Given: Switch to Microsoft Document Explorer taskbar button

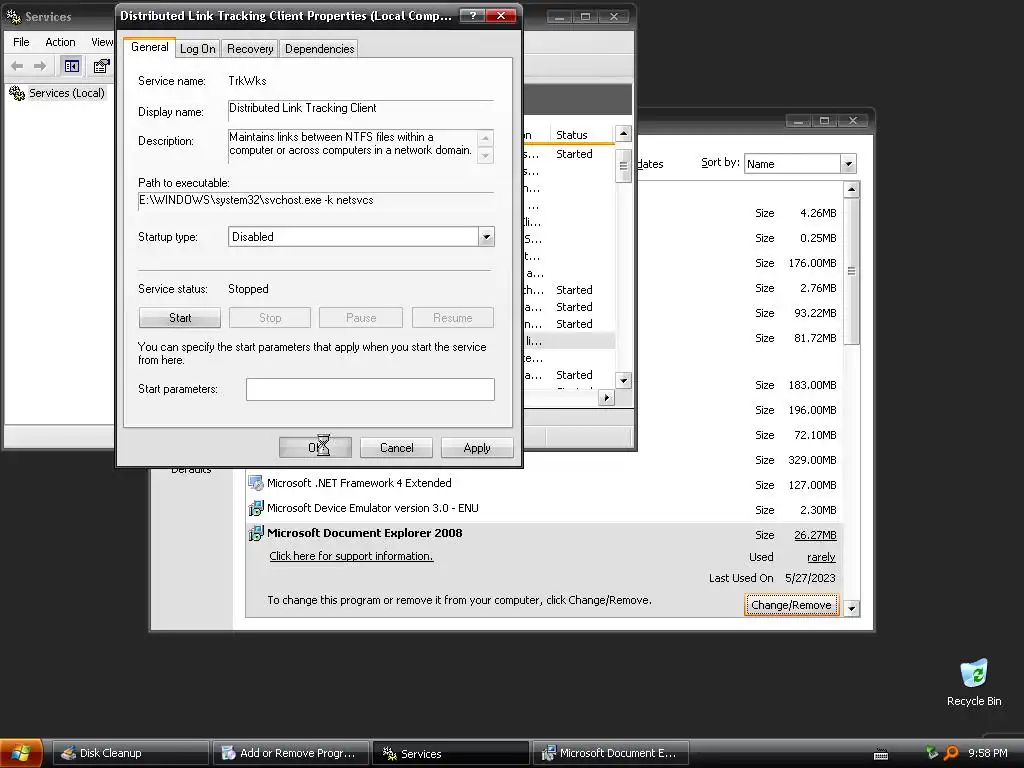Looking at the screenshot, I should click(611, 753).
